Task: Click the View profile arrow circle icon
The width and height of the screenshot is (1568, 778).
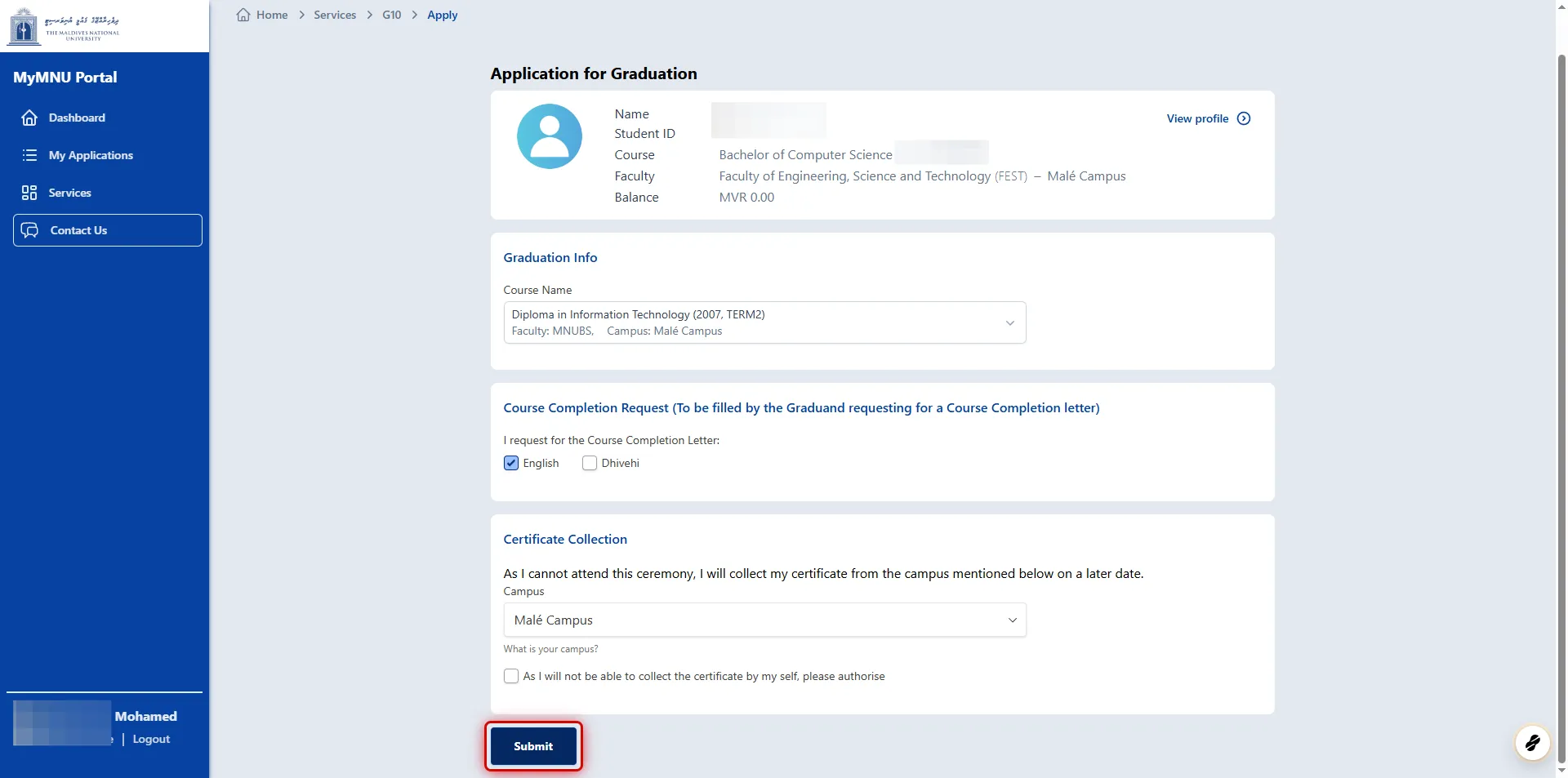Action: 1244,118
